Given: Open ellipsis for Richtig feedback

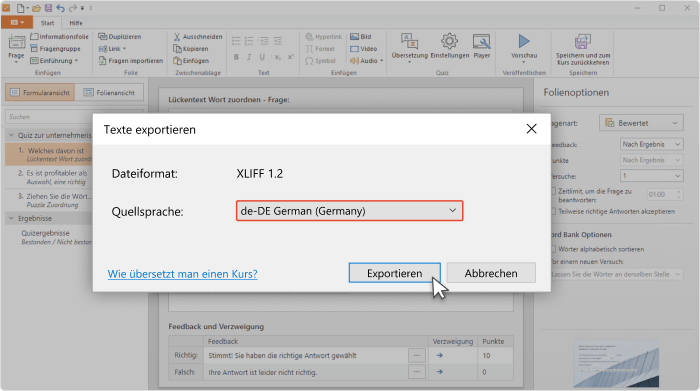Looking at the screenshot, I should [x=417, y=355].
